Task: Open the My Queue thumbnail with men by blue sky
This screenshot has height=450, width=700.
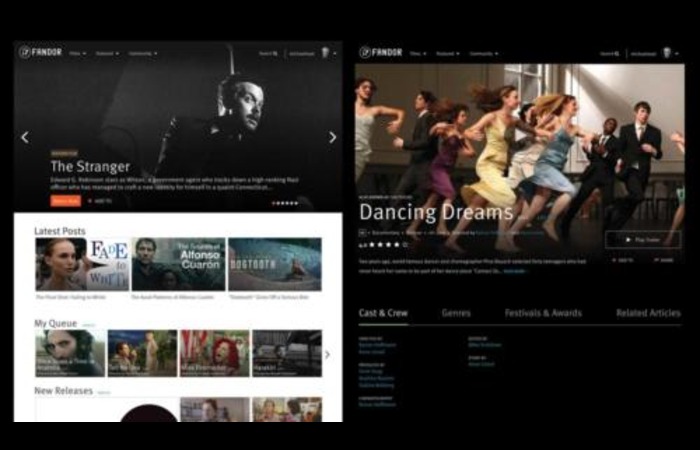Action: [x=142, y=353]
